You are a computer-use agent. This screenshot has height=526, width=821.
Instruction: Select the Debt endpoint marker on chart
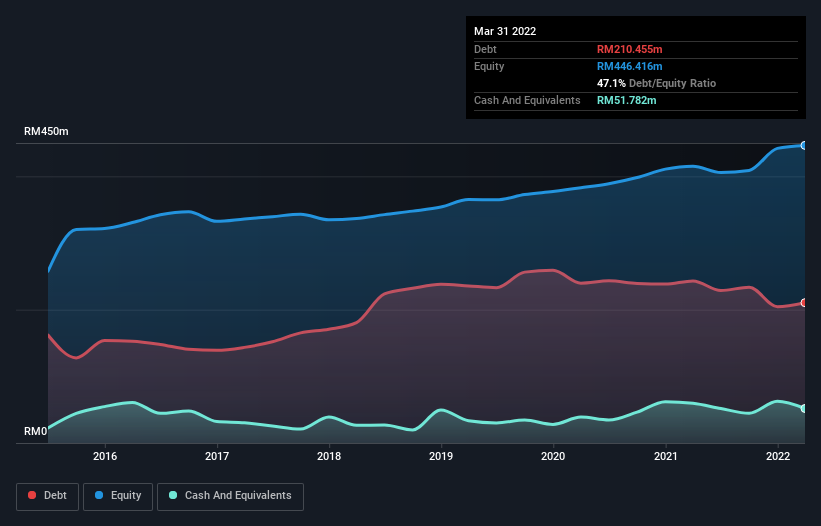tap(804, 303)
